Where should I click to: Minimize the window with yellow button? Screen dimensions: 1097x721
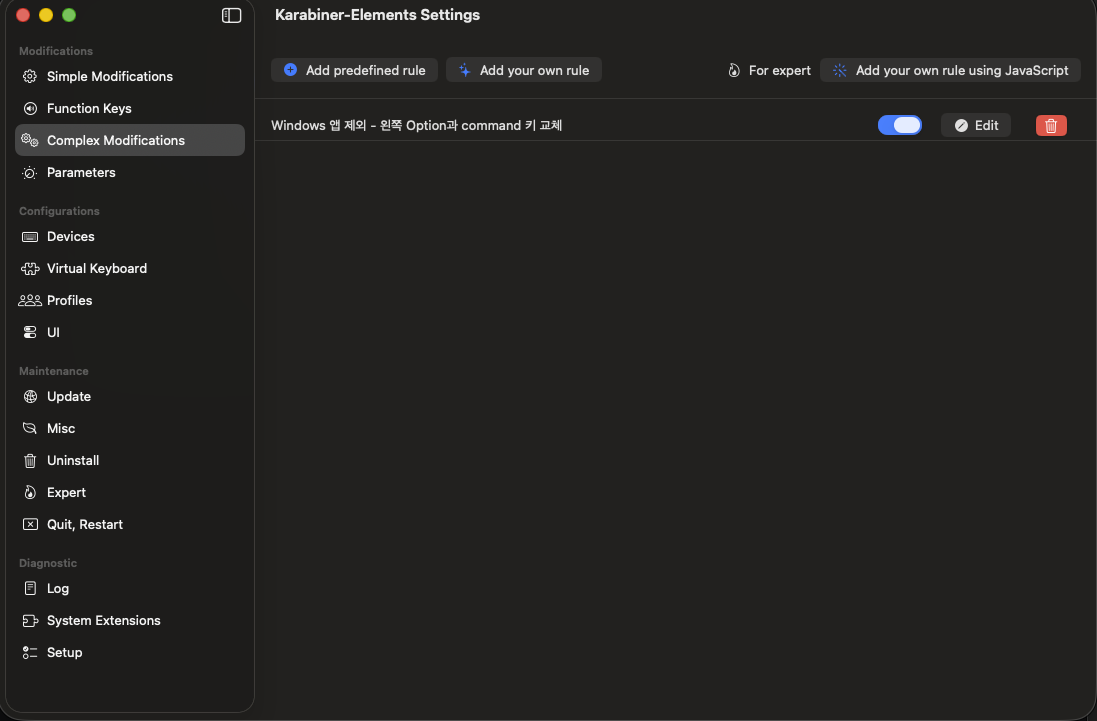pos(46,15)
